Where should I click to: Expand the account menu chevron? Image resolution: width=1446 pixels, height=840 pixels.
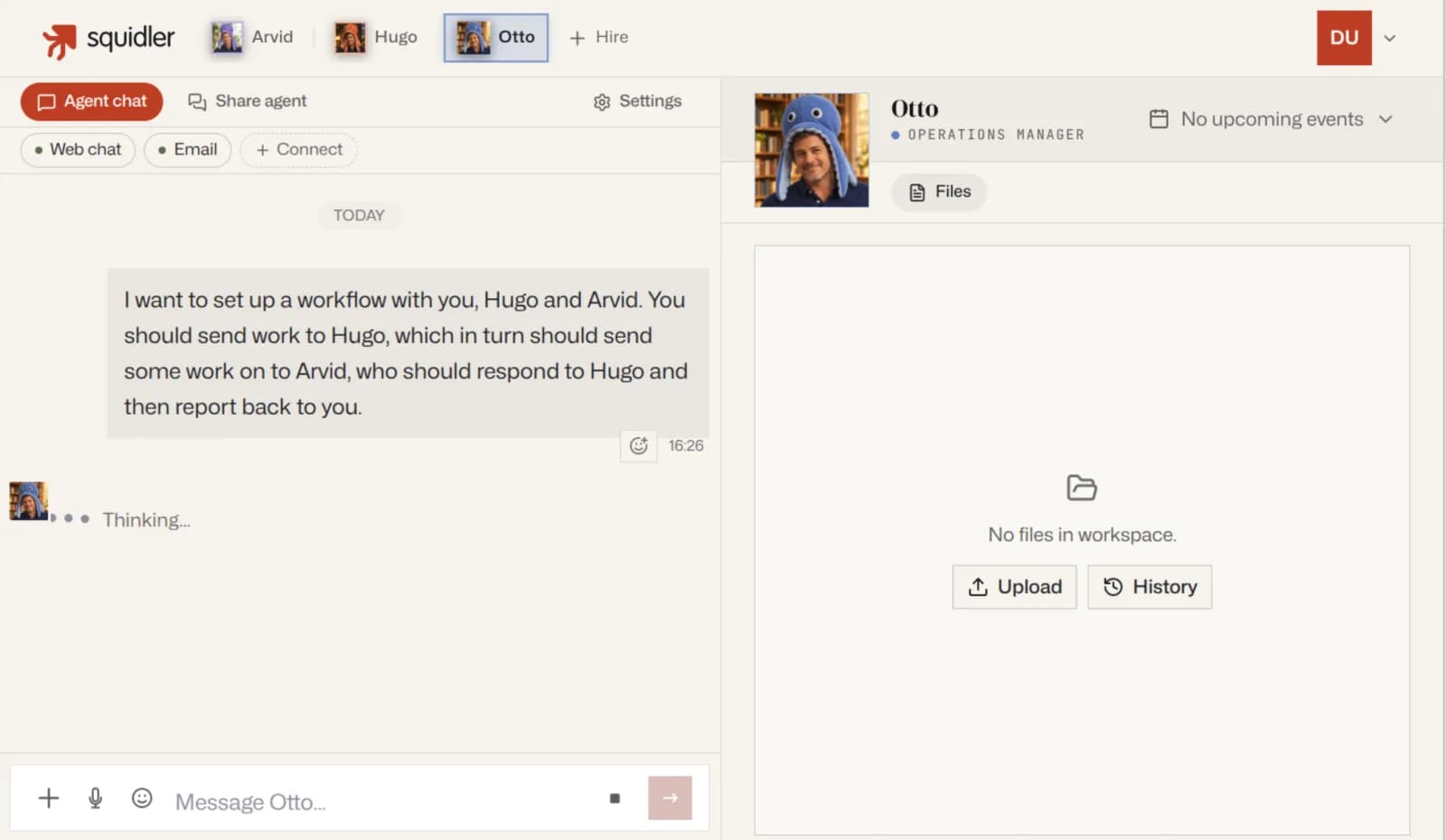tap(1390, 38)
